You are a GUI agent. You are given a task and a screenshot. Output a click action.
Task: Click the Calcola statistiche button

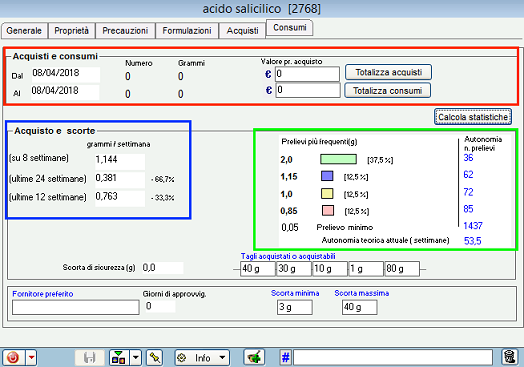point(473,117)
